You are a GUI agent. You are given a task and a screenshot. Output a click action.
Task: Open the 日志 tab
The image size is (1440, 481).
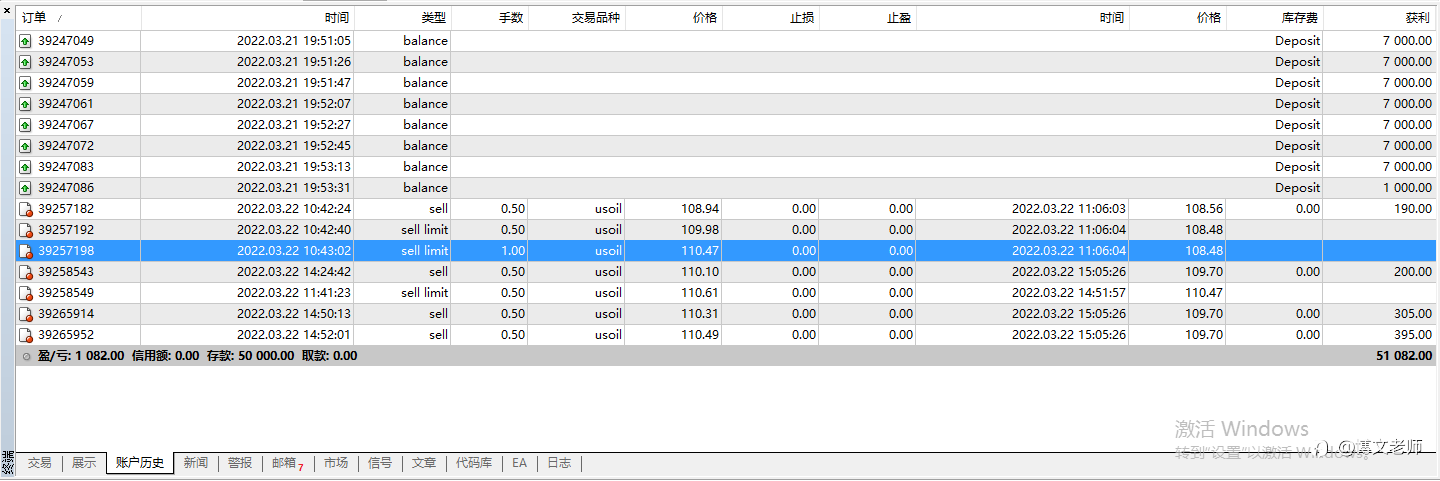pyautogui.click(x=559, y=463)
